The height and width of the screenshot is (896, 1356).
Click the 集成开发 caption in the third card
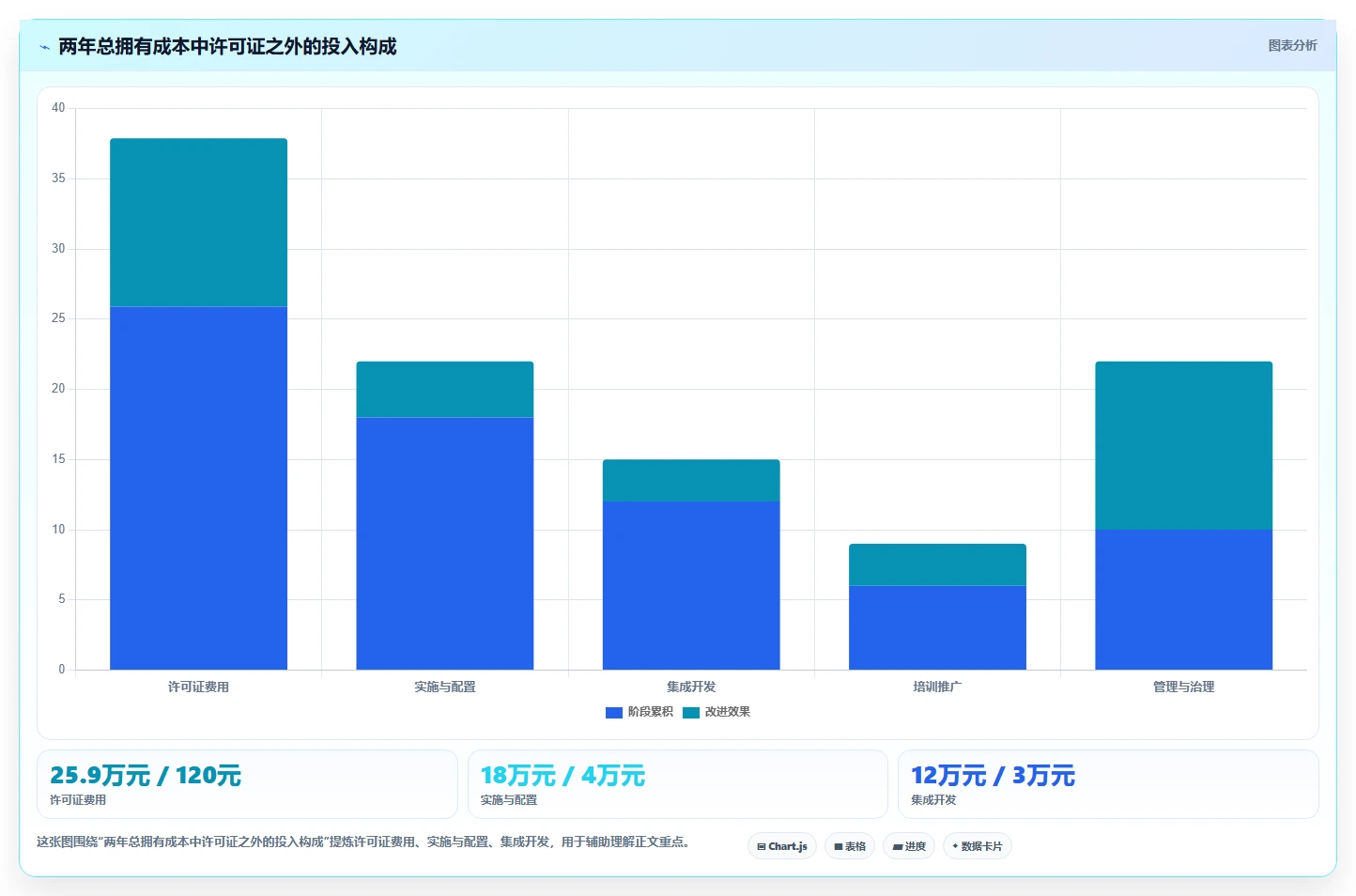pyautogui.click(x=933, y=800)
